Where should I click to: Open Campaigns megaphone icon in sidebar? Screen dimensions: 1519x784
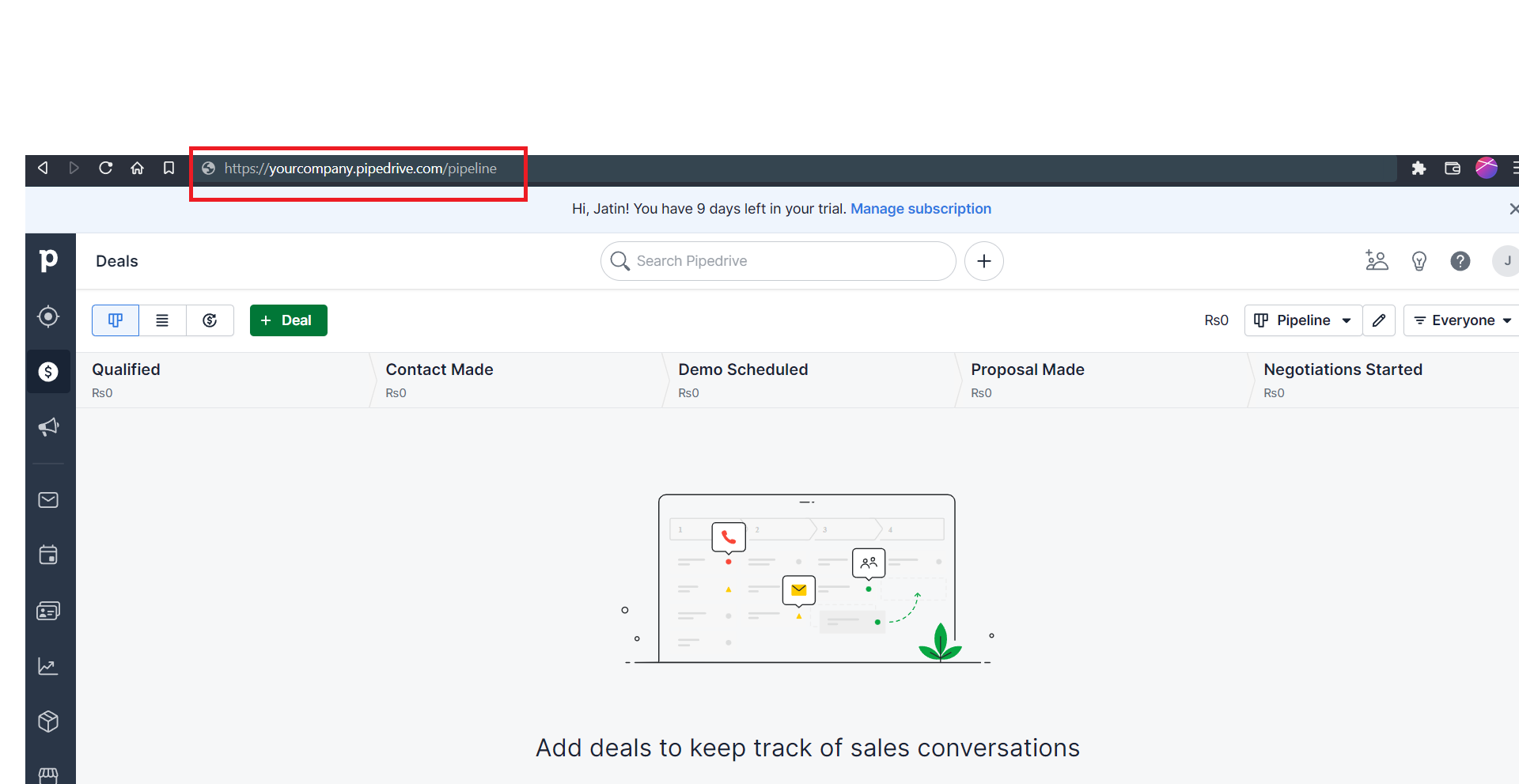click(x=48, y=427)
